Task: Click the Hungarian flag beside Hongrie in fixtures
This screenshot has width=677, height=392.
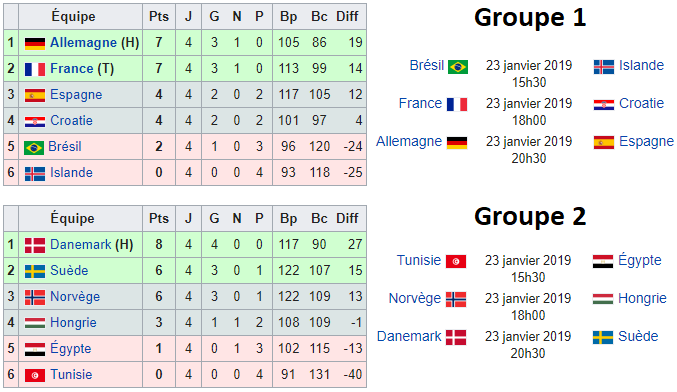Action: click(x=603, y=299)
